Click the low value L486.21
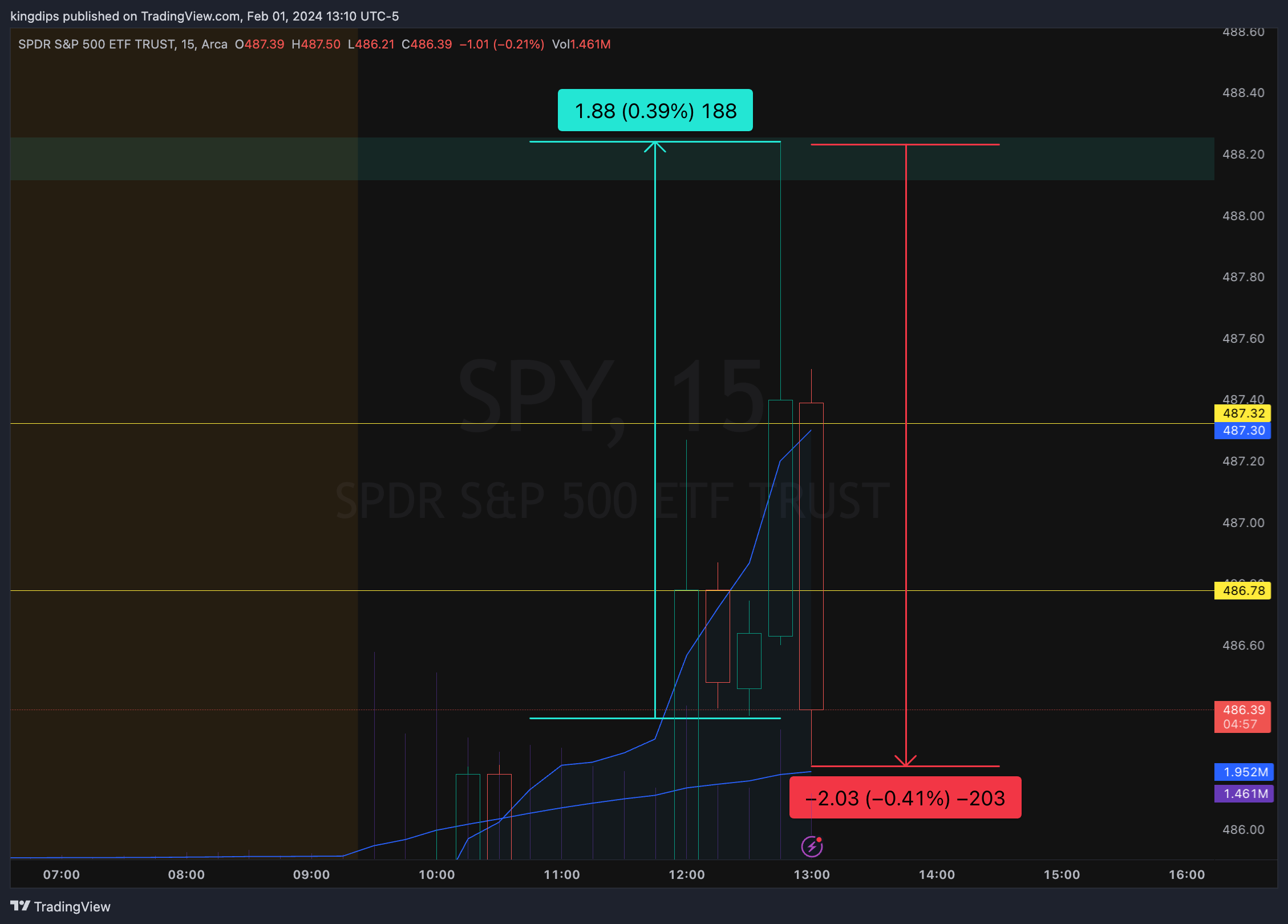The image size is (1288, 924). (371, 44)
